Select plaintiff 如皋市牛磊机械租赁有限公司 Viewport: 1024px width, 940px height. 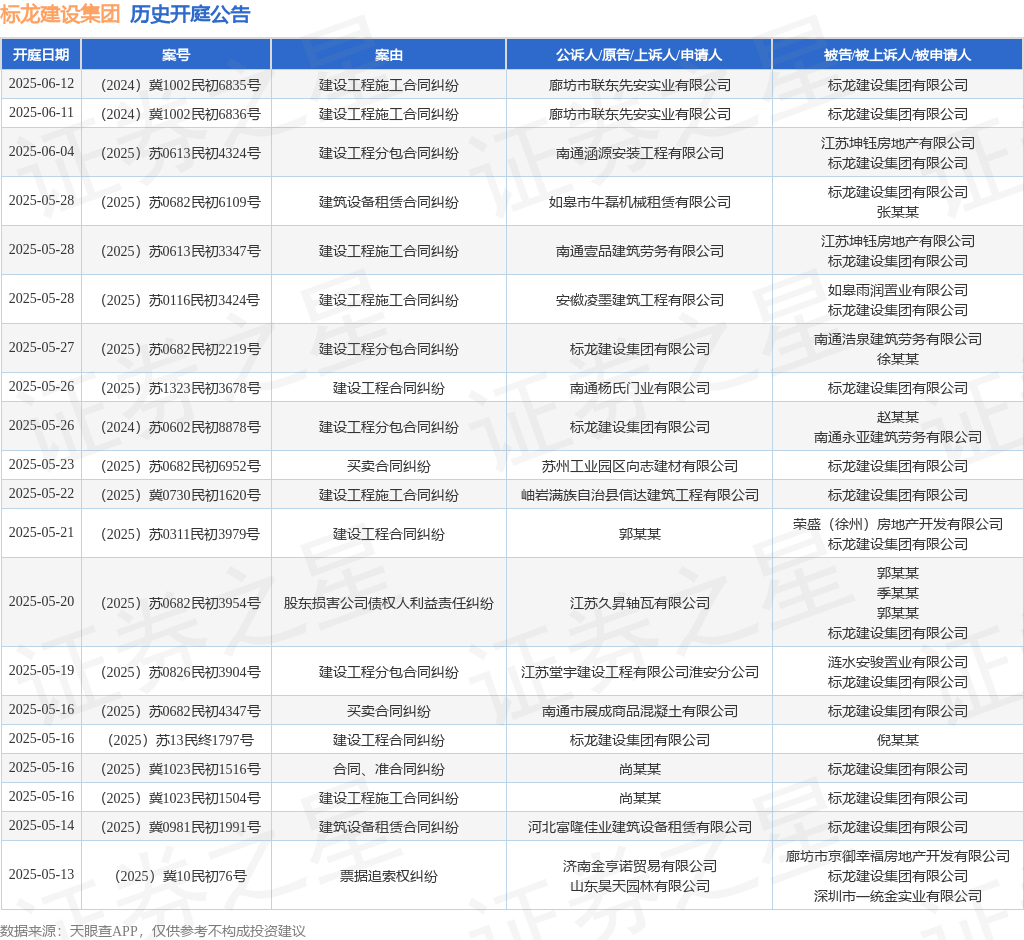639,203
